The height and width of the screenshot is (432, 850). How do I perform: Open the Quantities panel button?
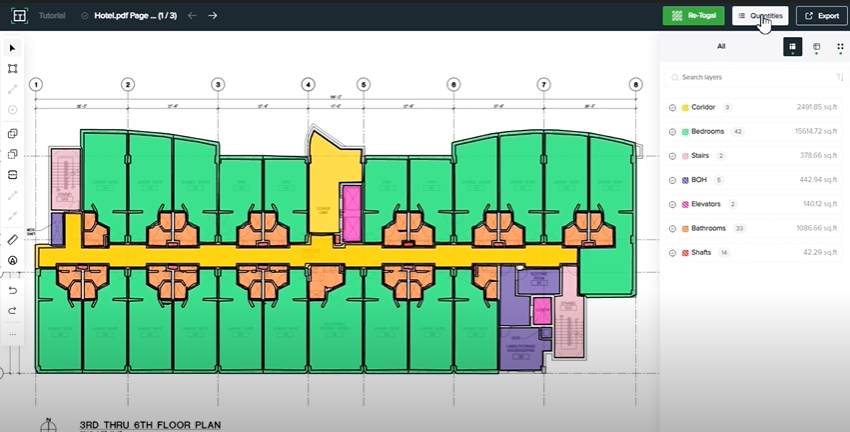(x=760, y=16)
